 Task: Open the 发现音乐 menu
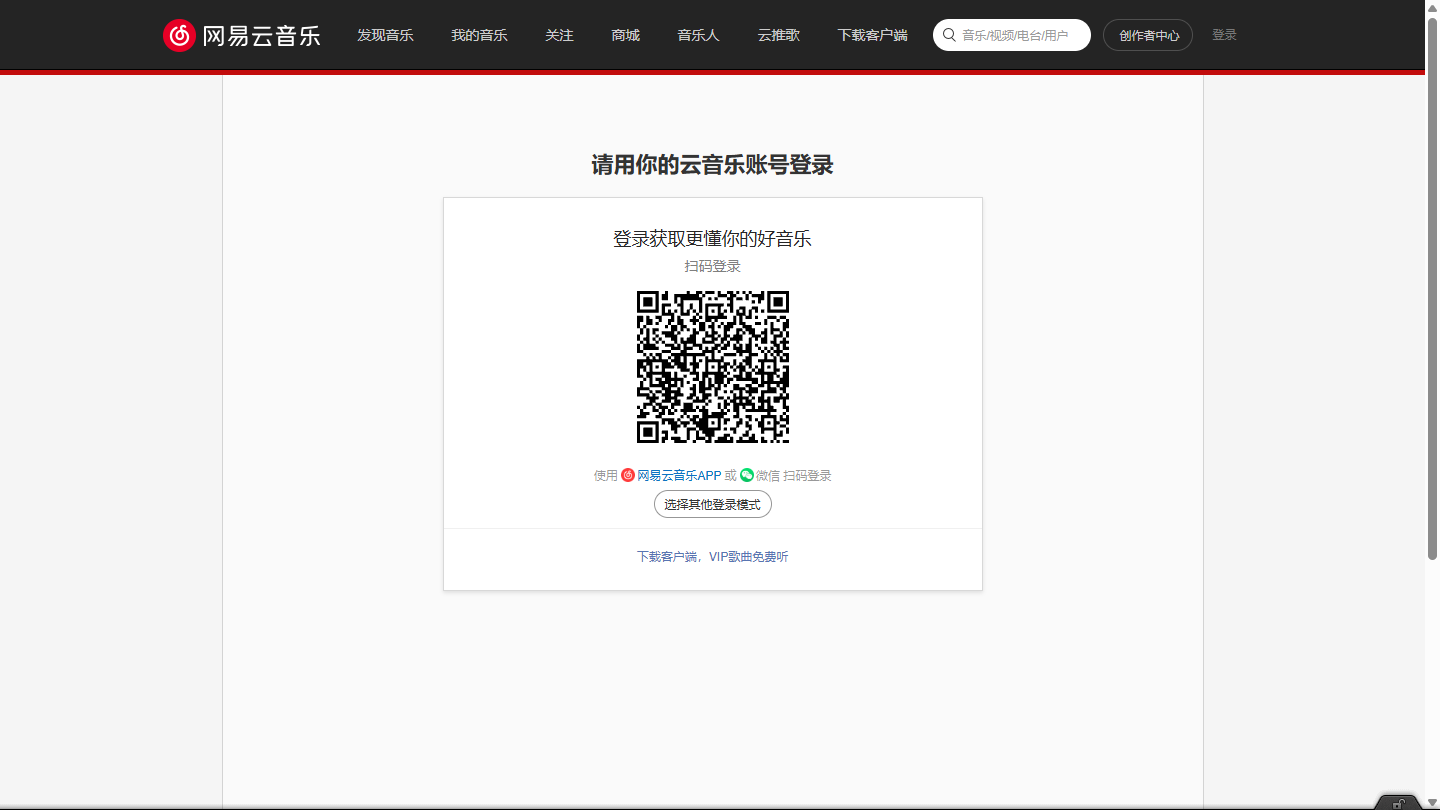point(385,35)
